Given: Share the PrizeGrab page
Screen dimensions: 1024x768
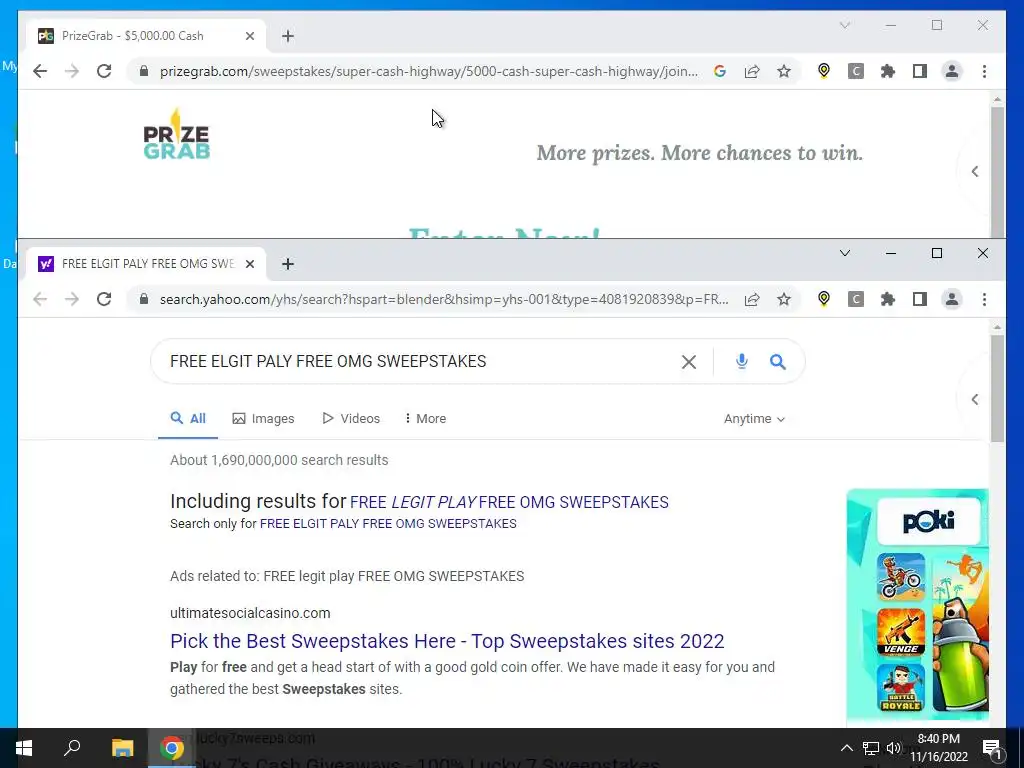Looking at the screenshot, I should click(752, 71).
